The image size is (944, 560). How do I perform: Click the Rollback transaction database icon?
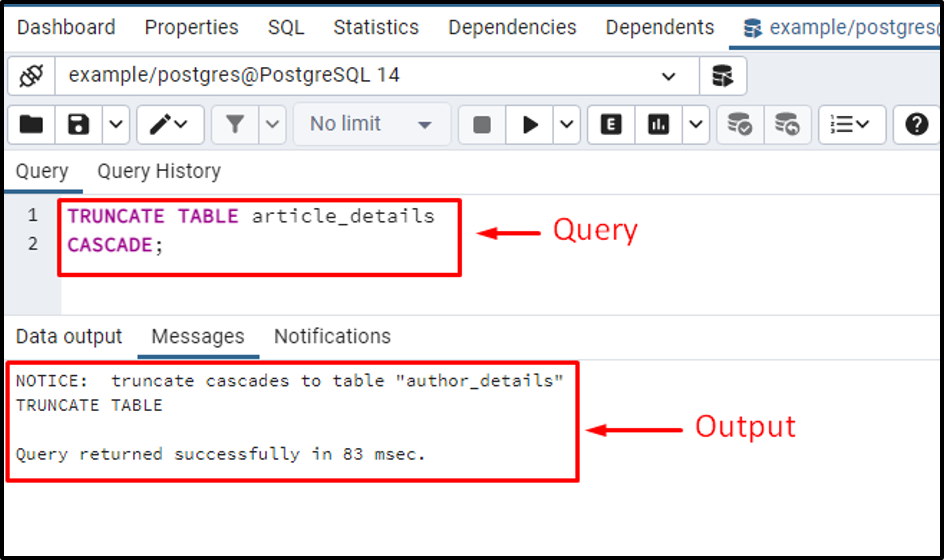pyautogui.click(x=787, y=125)
